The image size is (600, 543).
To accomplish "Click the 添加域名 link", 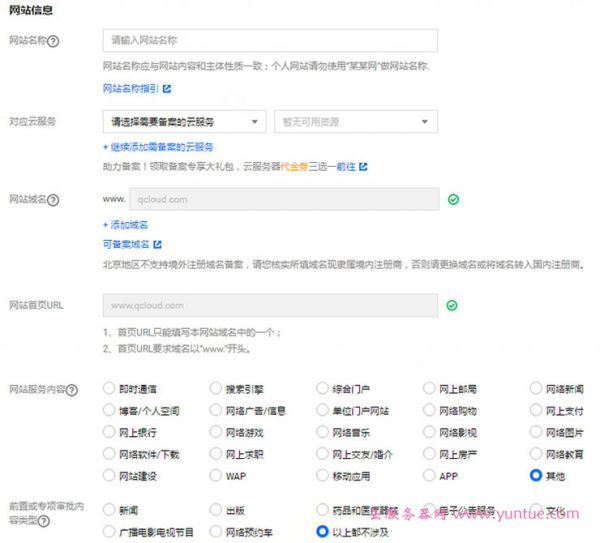I will point(125,225).
